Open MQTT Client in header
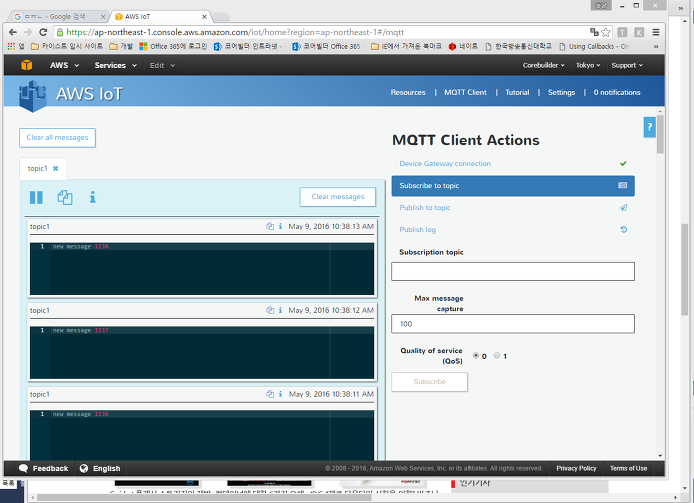The width and height of the screenshot is (694, 503). coord(465,92)
